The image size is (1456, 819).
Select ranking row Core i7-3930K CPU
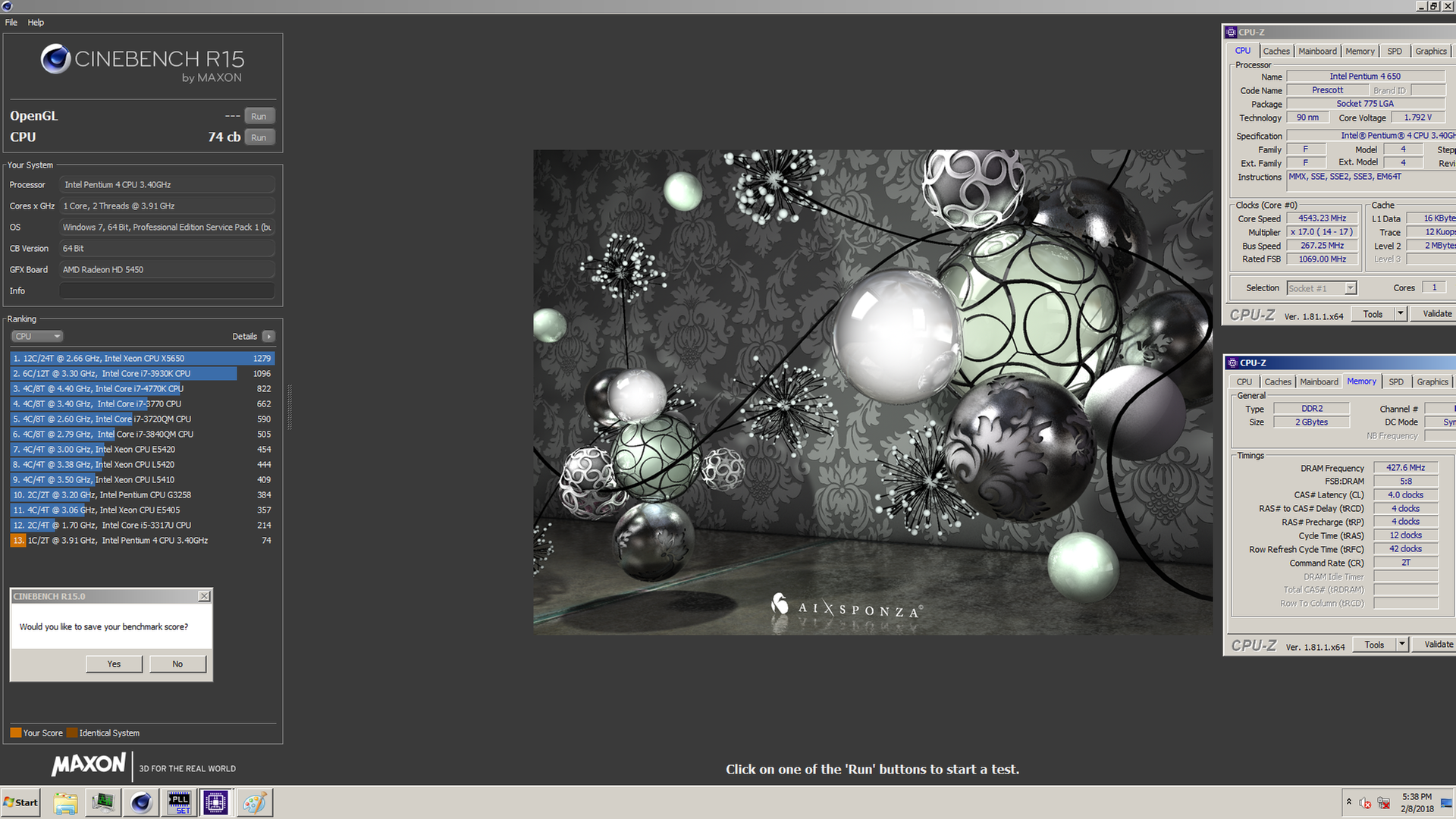coord(143,373)
